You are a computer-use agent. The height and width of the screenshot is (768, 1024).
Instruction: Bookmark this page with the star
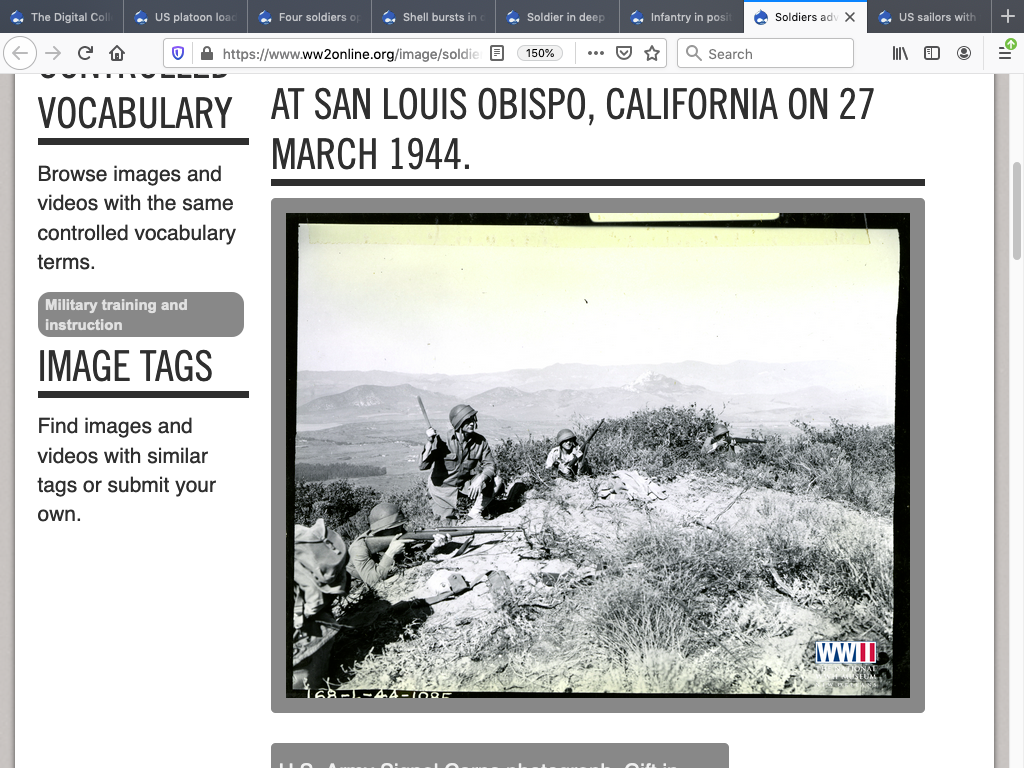pyautogui.click(x=652, y=54)
